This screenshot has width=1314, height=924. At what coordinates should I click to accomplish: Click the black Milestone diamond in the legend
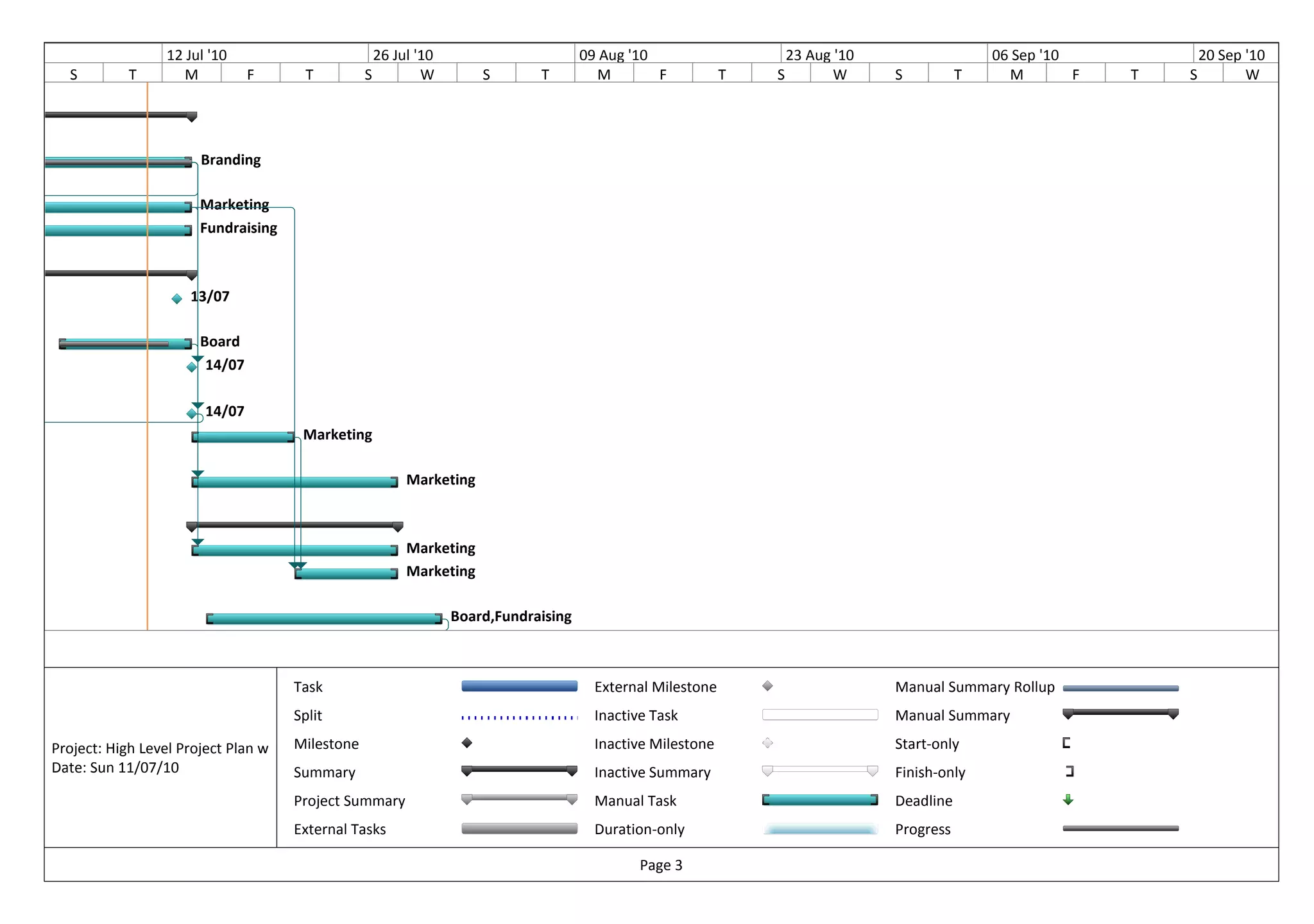pos(467,743)
